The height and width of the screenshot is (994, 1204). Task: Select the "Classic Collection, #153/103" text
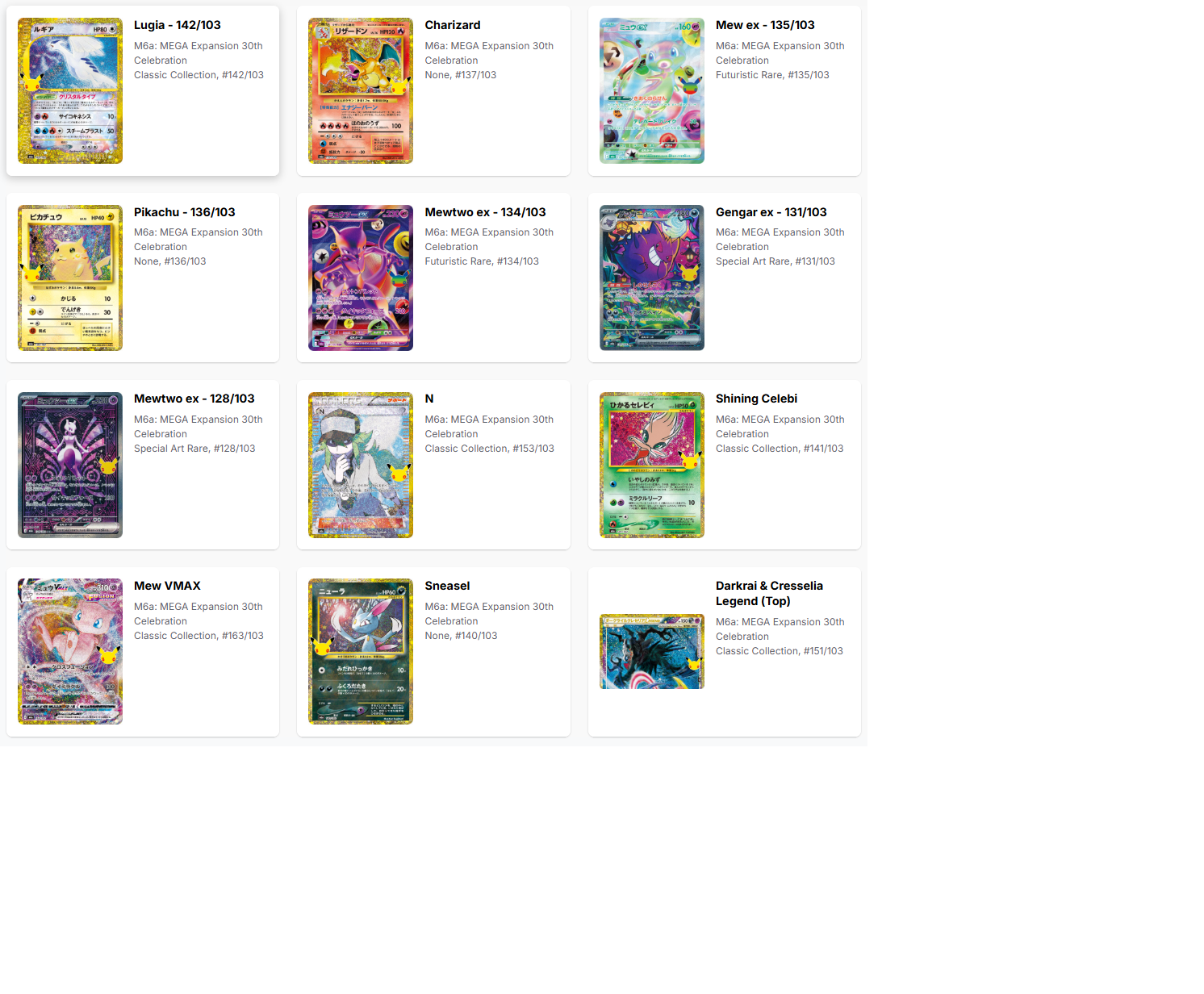490,449
